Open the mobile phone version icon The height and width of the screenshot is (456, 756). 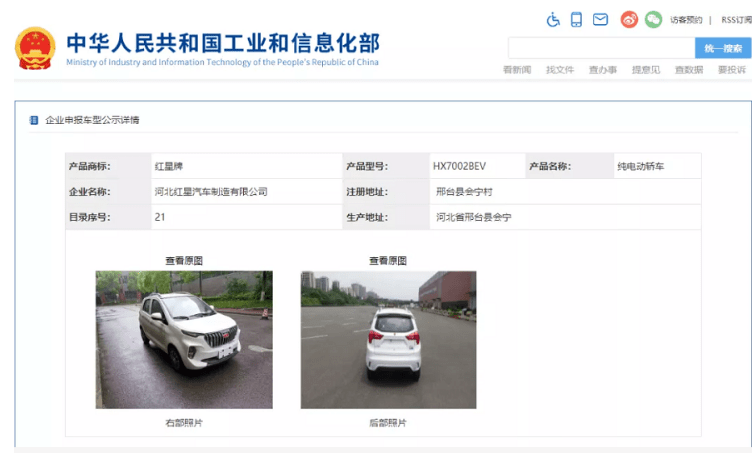[x=577, y=19]
